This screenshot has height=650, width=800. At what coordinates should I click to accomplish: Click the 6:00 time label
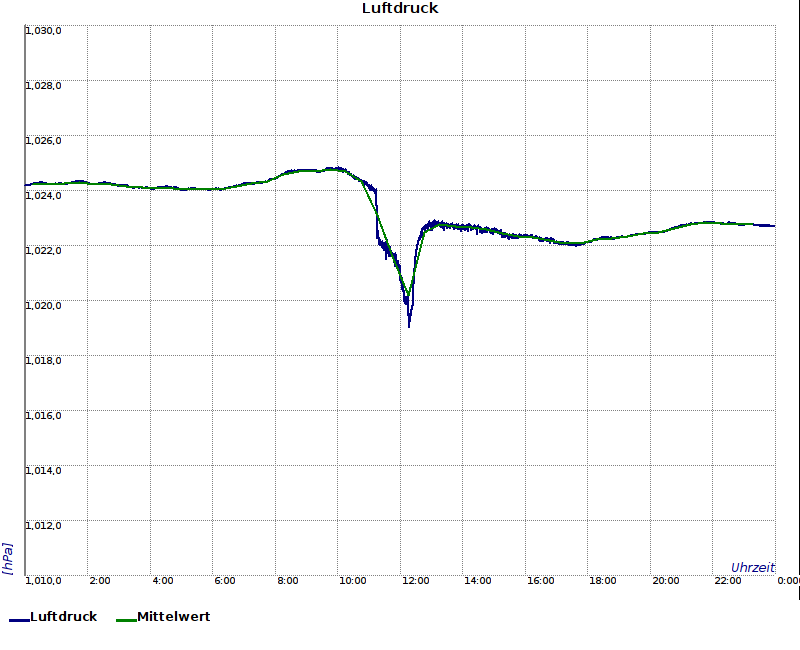pos(225,581)
